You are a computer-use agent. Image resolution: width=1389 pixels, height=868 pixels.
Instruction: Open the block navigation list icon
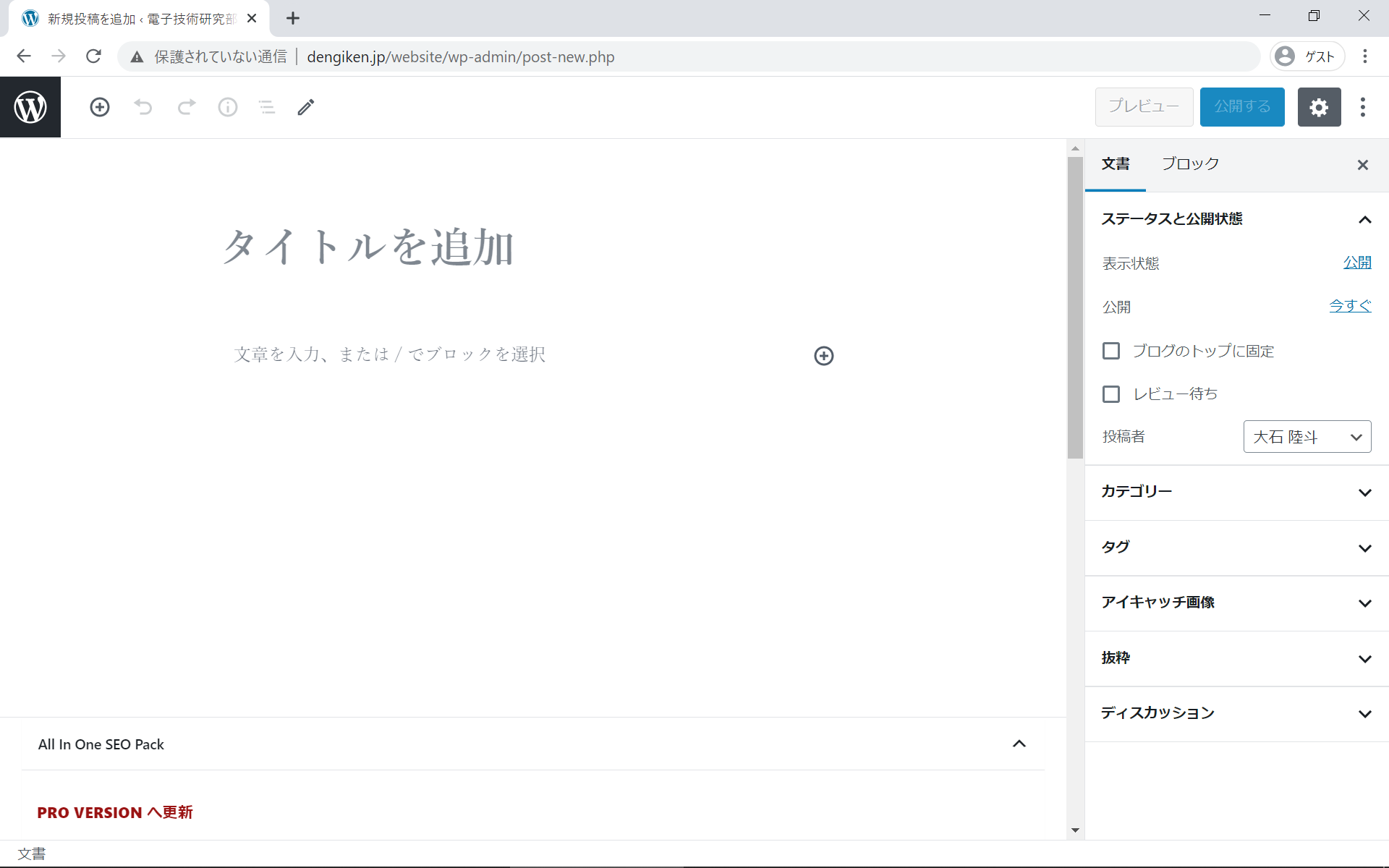[x=267, y=107]
